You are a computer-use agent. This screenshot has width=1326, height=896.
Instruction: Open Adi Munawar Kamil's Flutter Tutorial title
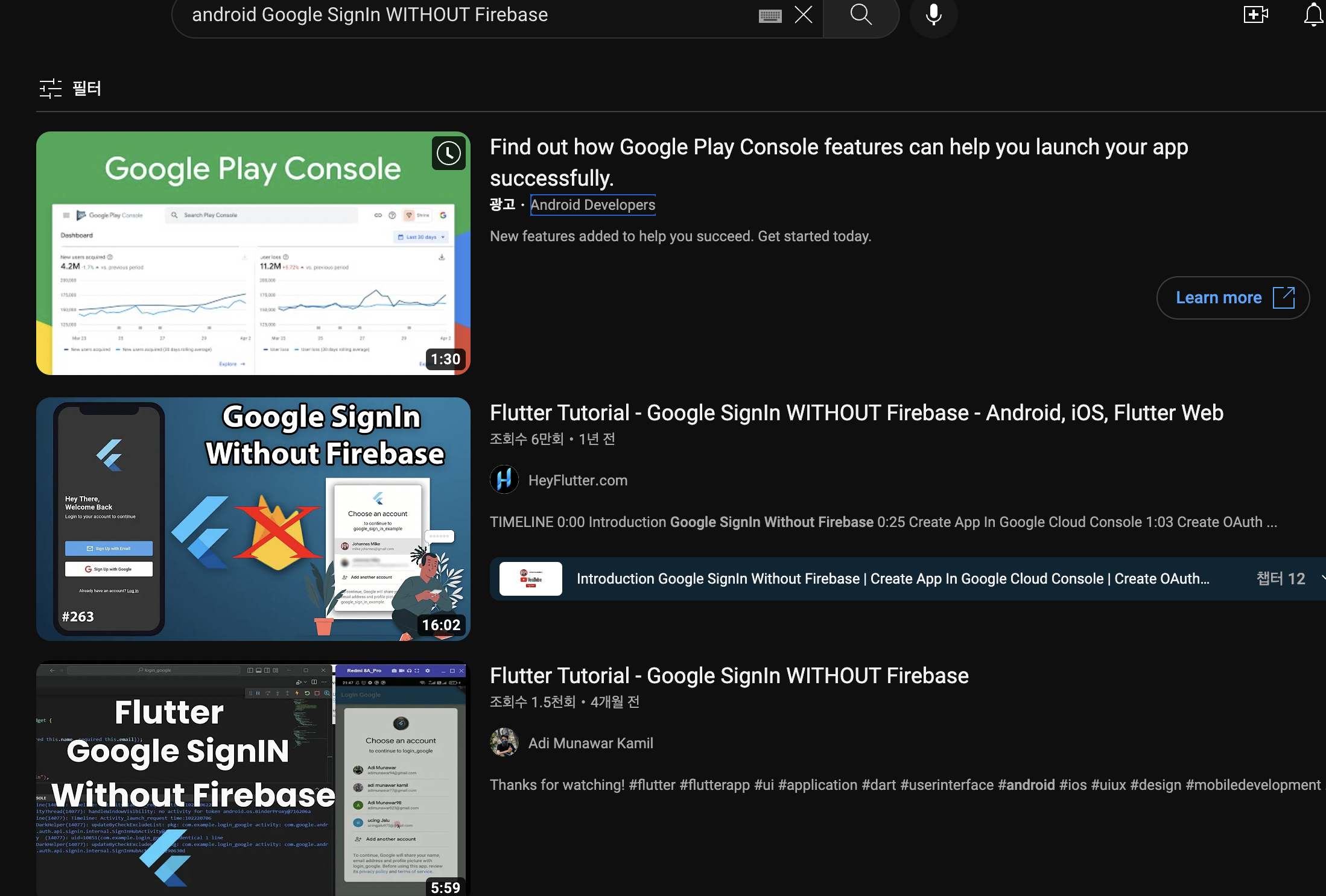(729, 676)
